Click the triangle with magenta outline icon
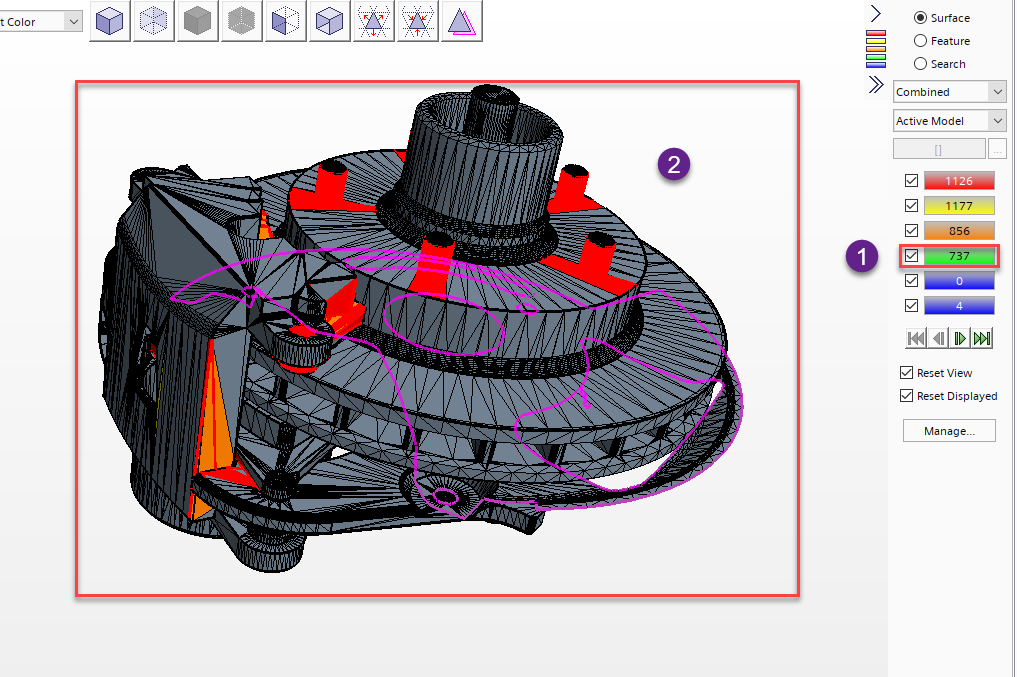The image size is (1017, 677). tap(461, 21)
